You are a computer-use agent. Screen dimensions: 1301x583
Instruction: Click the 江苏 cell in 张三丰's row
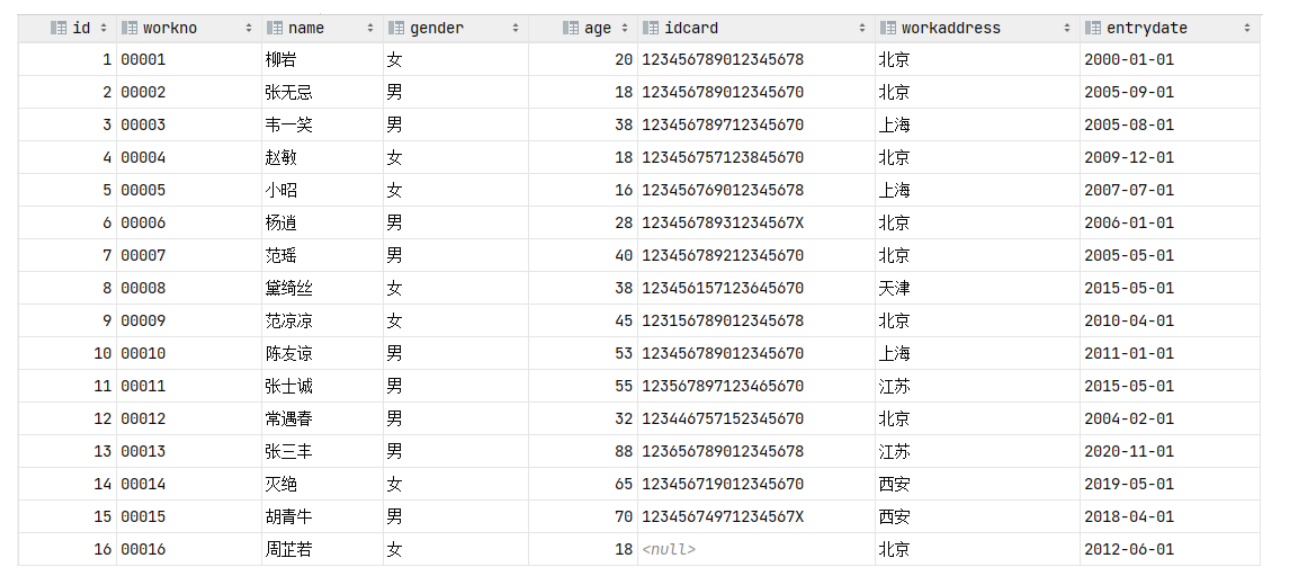click(977, 451)
